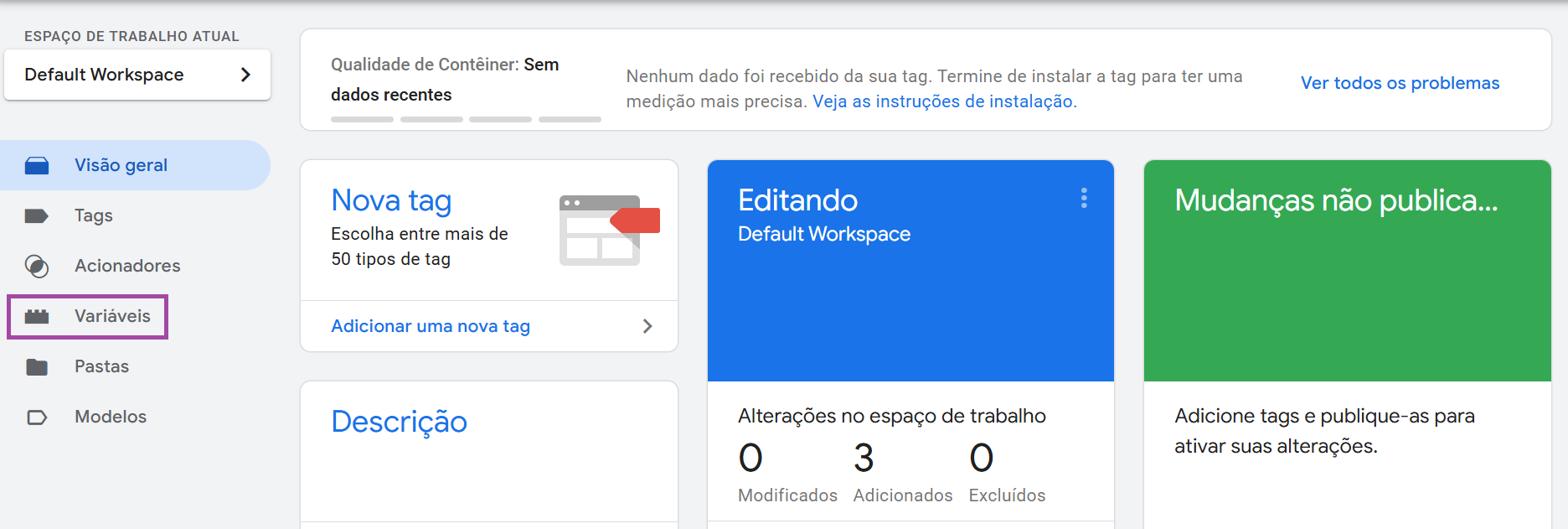The image size is (1568, 529).
Task: Click the Pastas folder icon
Action: (37, 366)
